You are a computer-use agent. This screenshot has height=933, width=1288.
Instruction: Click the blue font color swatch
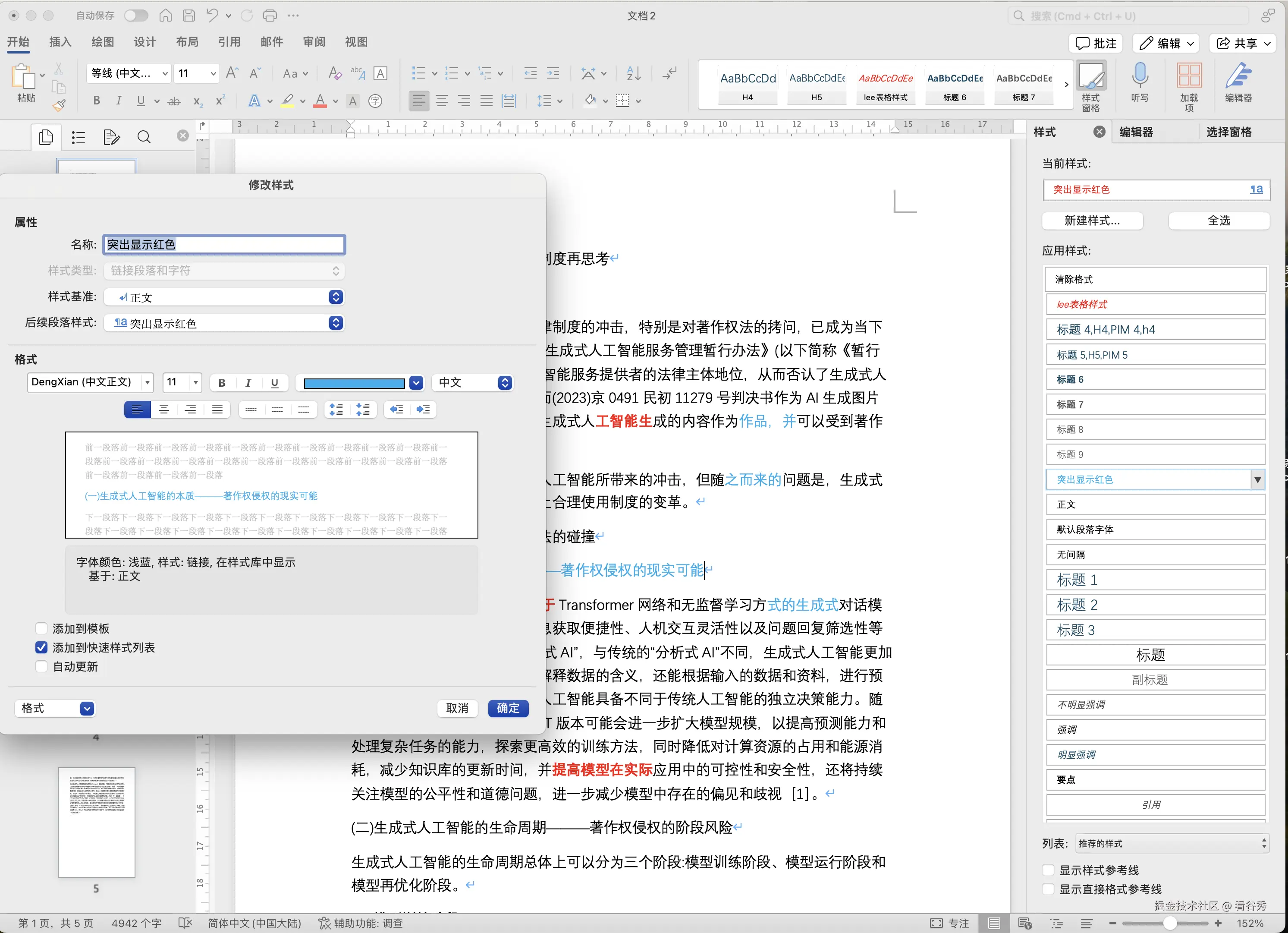click(355, 383)
